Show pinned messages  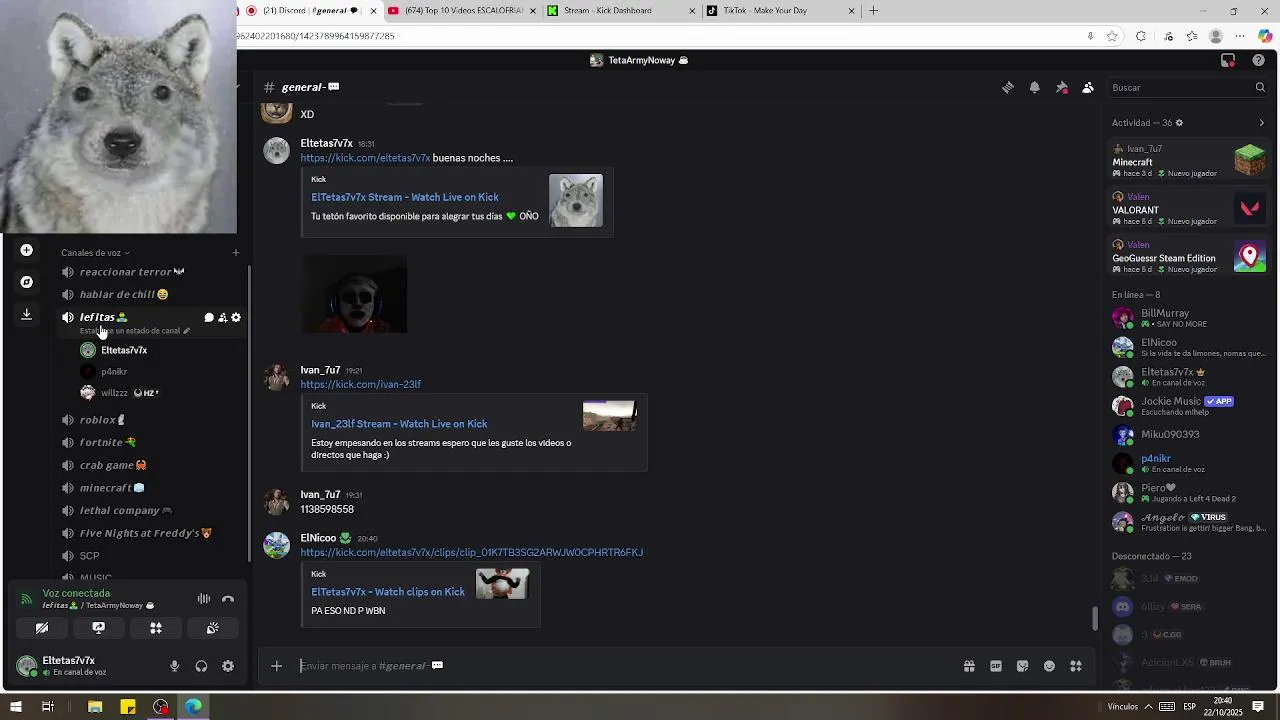coord(1062,88)
